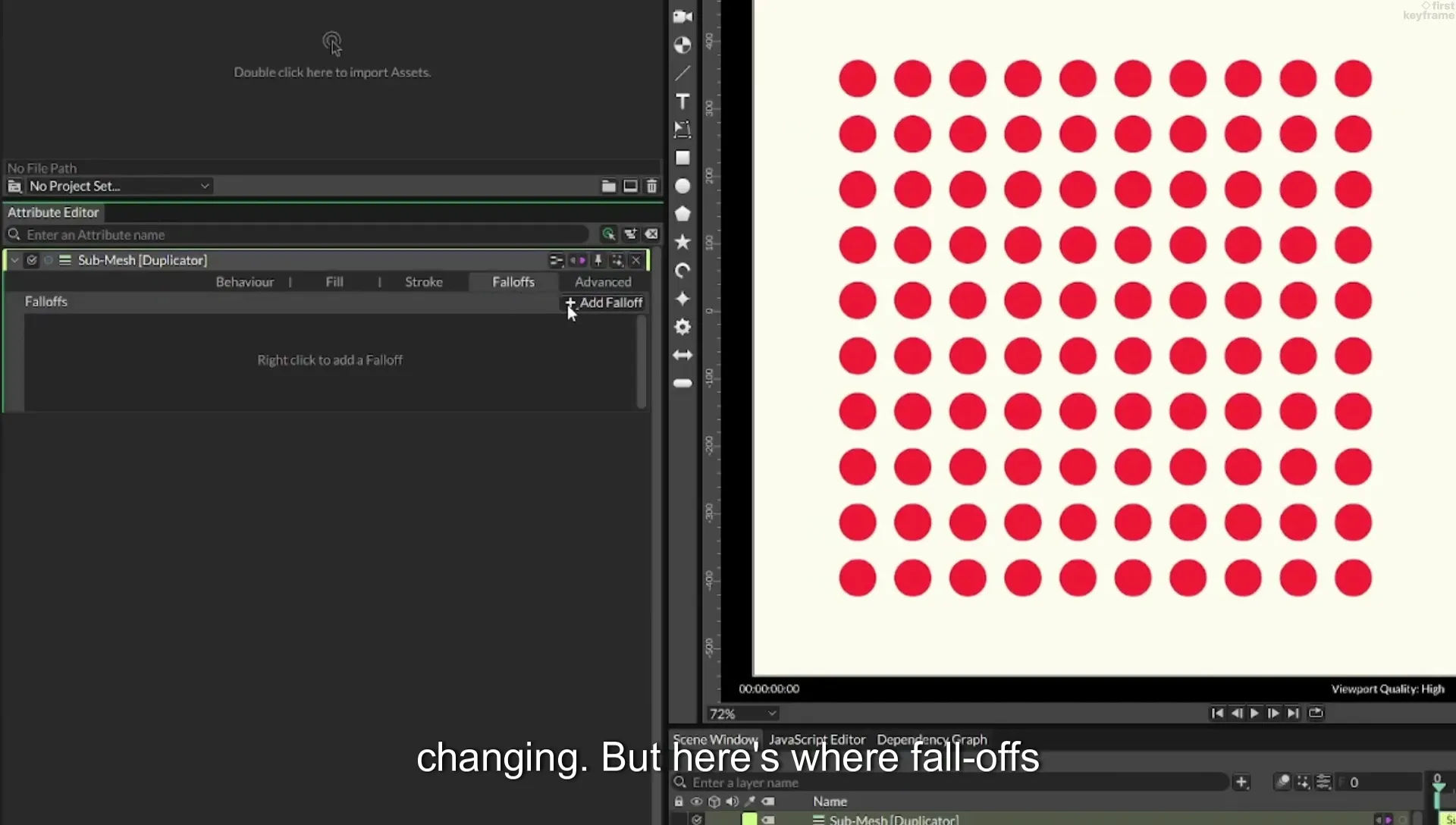Toggle Sub-Mesh layer checkmark in Scene Window
Viewport: 1456px width, 825px height.
click(697, 820)
